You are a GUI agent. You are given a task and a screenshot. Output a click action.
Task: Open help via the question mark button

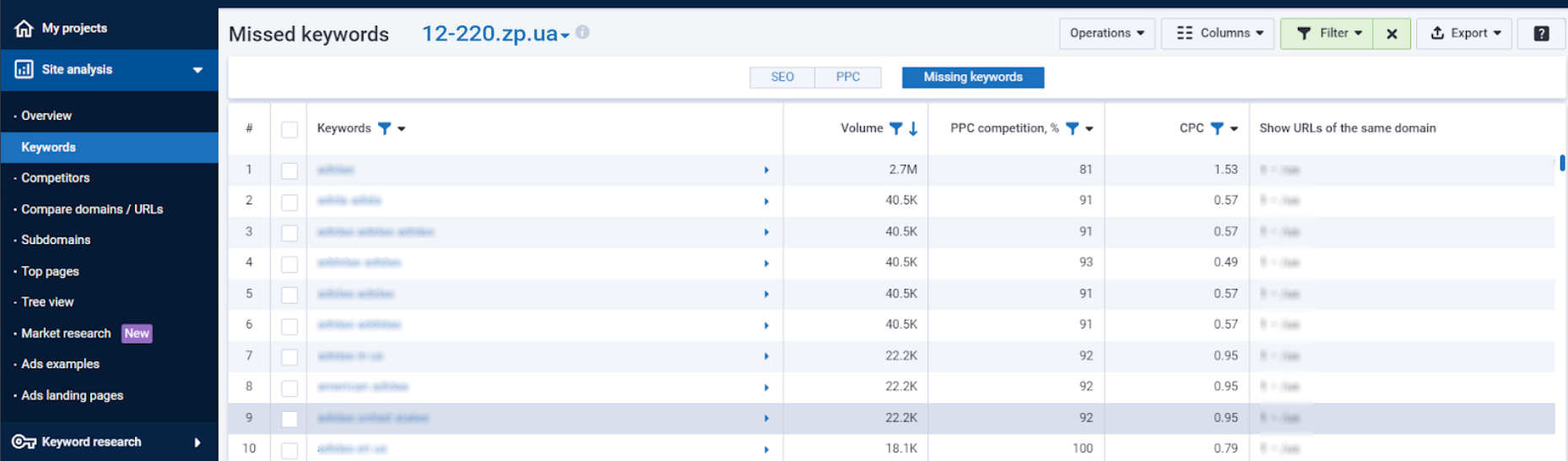(x=1541, y=34)
